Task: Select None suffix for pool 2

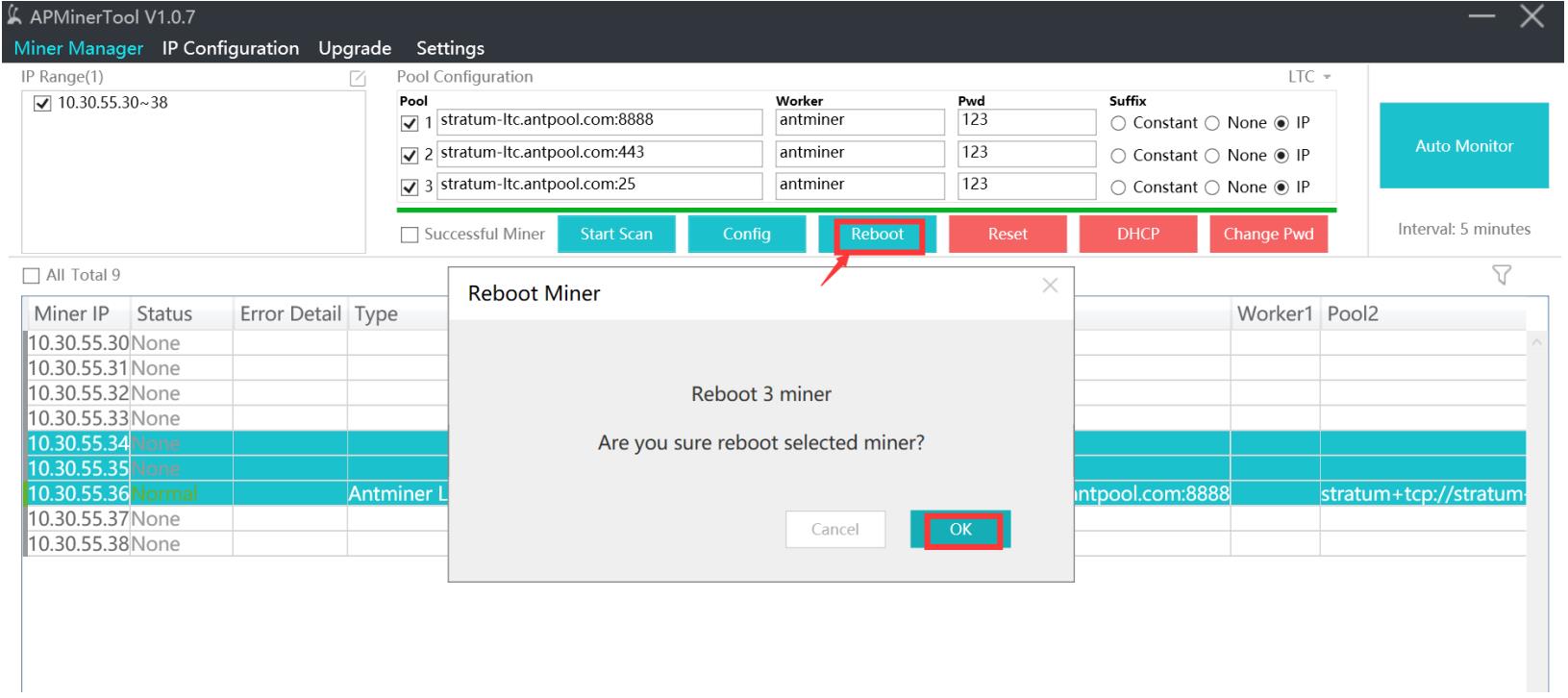Action: pos(1212,156)
